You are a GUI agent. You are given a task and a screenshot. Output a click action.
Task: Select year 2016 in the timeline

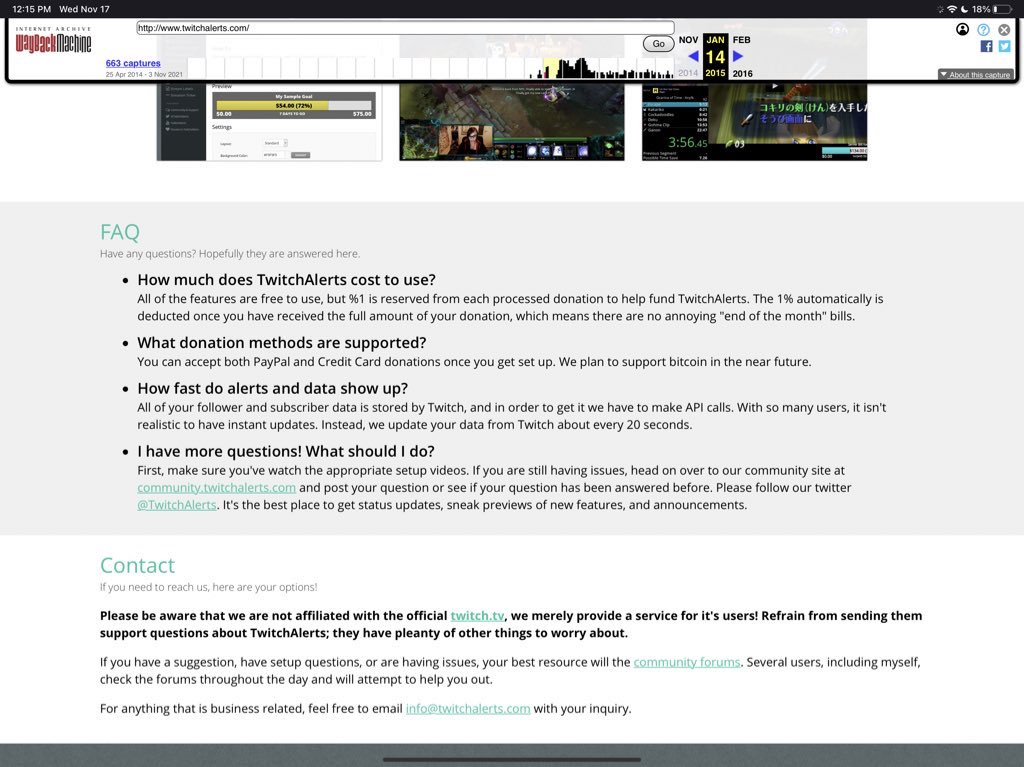[743, 73]
